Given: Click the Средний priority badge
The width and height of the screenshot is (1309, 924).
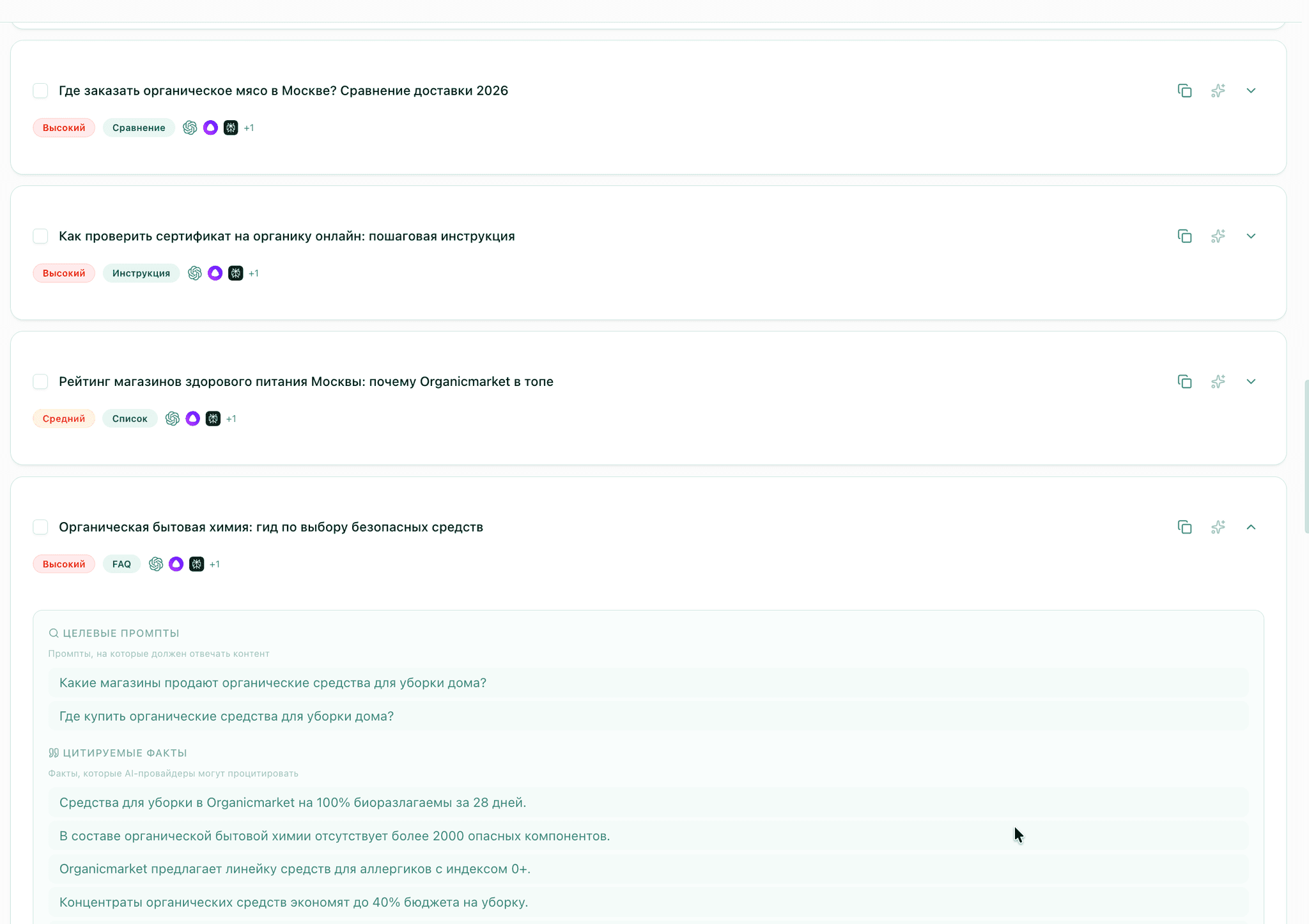Looking at the screenshot, I should pyautogui.click(x=64, y=419).
